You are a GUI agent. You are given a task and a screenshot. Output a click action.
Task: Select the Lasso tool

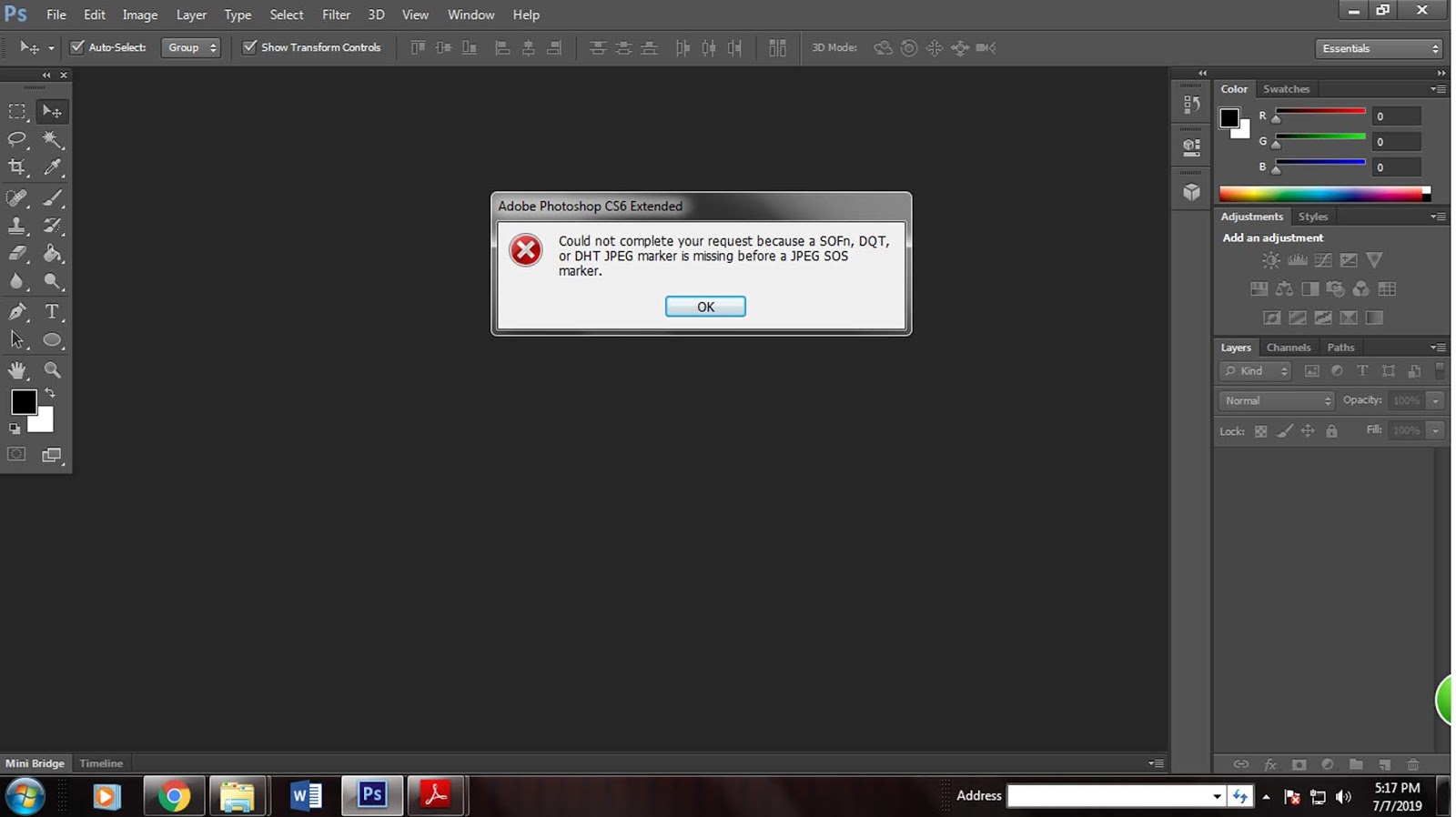coord(17,139)
